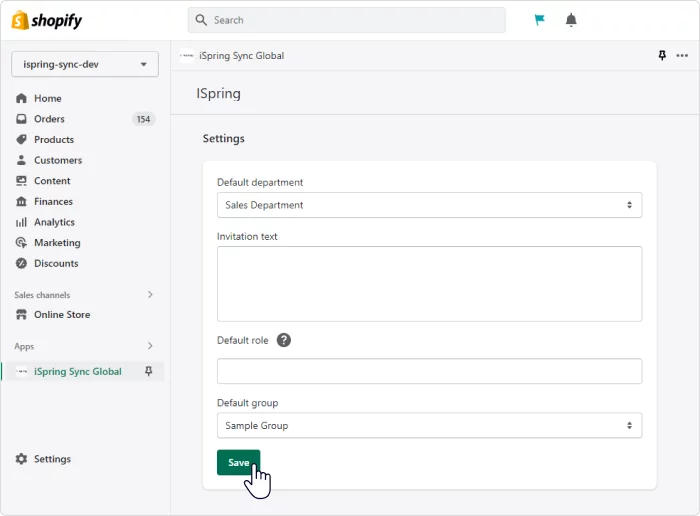
Task: Open Settings at bottom of sidebar
Action: point(52,459)
